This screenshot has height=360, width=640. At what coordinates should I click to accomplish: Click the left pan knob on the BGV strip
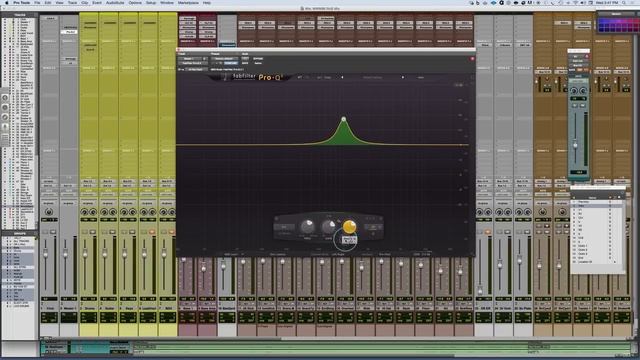[x=164, y=212]
